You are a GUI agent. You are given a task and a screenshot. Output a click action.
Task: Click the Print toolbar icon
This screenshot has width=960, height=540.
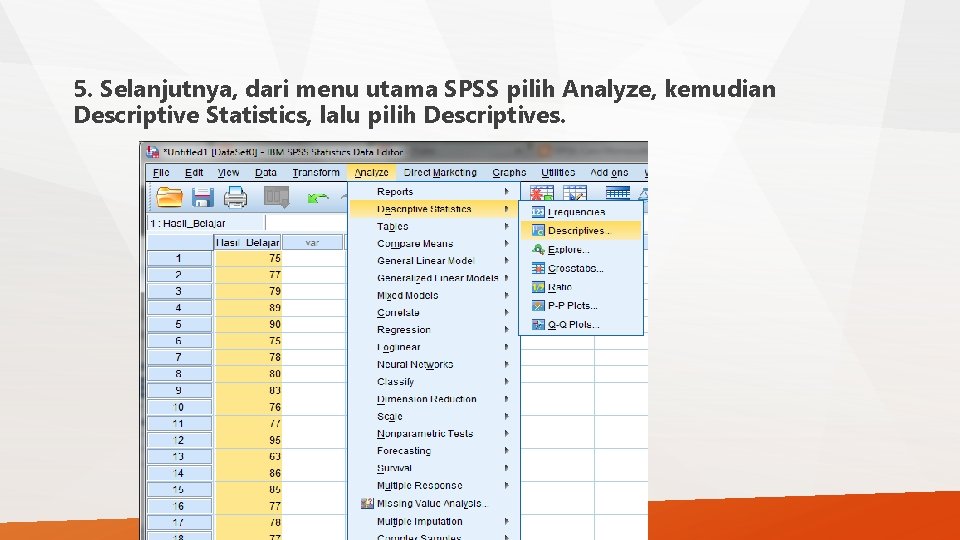236,197
